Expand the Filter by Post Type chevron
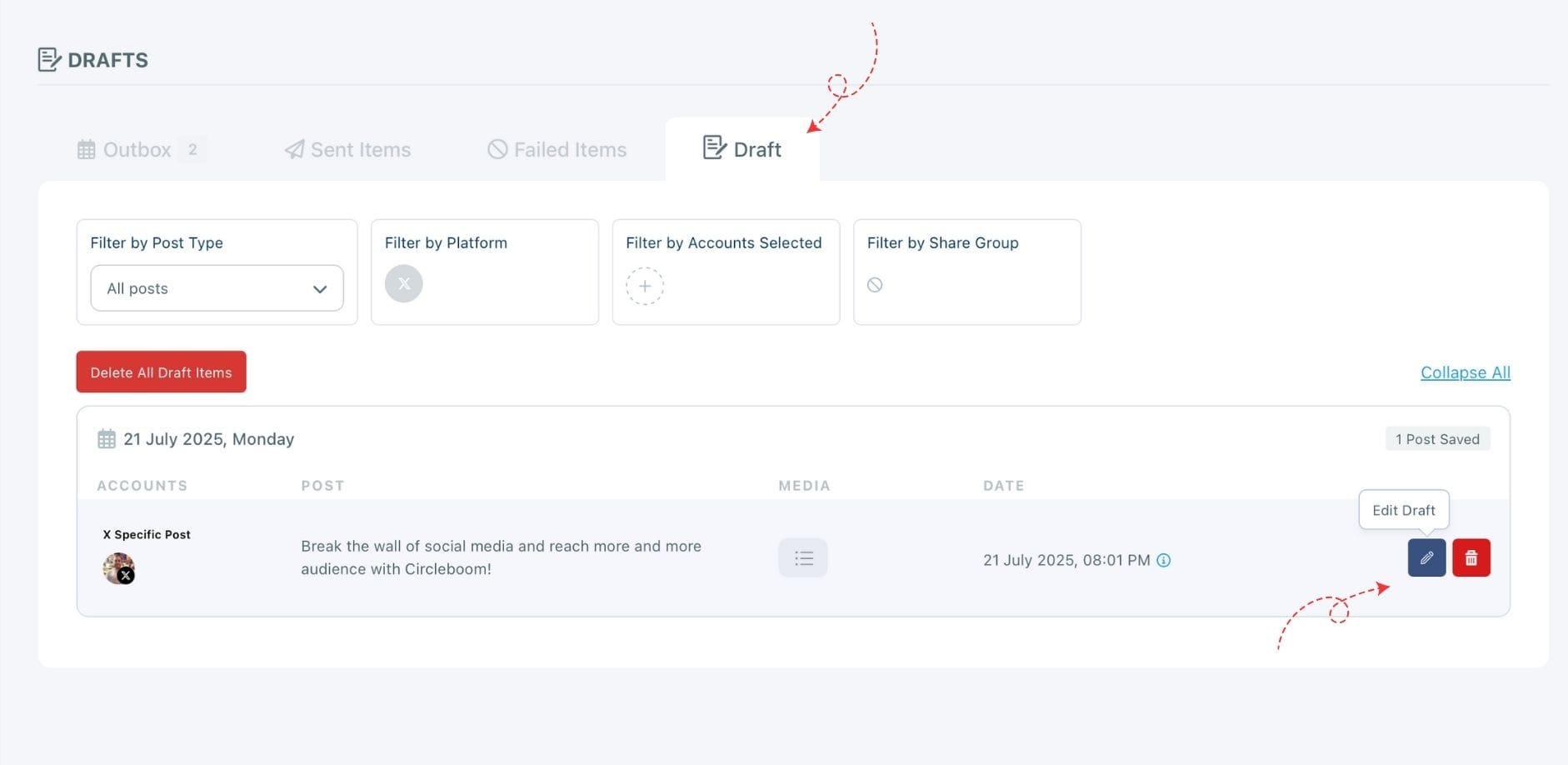This screenshot has height=765, width=1568. (x=319, y=288)
